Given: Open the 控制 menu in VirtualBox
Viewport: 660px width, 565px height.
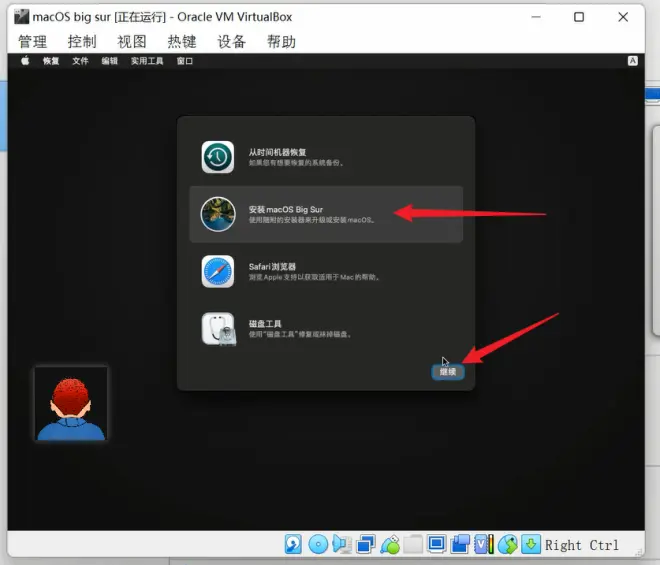Looking at the screenshot, I should [x=82, y=42].
